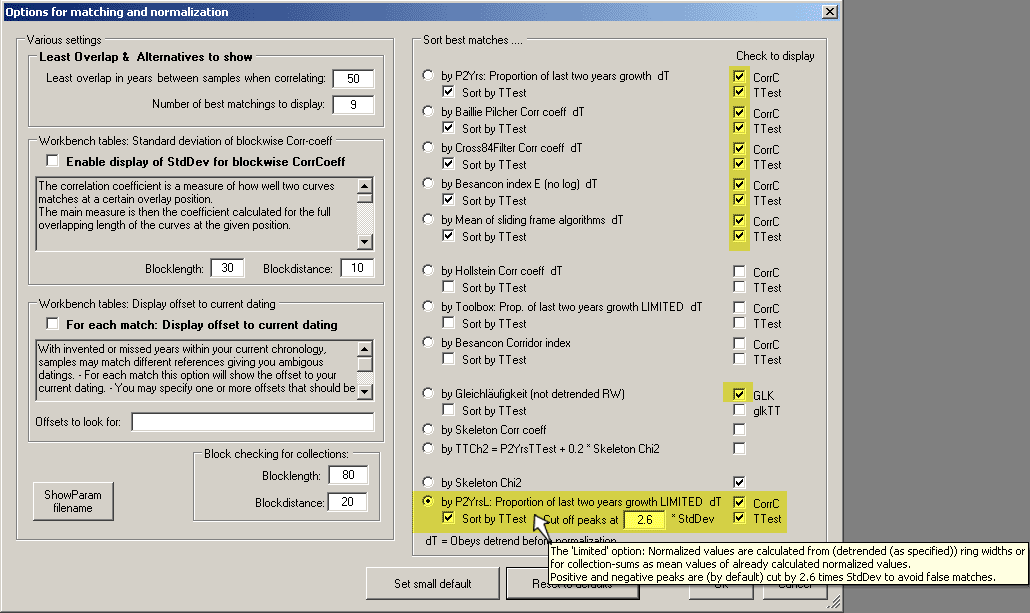Check TTest display for Toolbox LIMITED row
The height and width of the screenshot is (613, 1030).
click(x=740, y=323)
